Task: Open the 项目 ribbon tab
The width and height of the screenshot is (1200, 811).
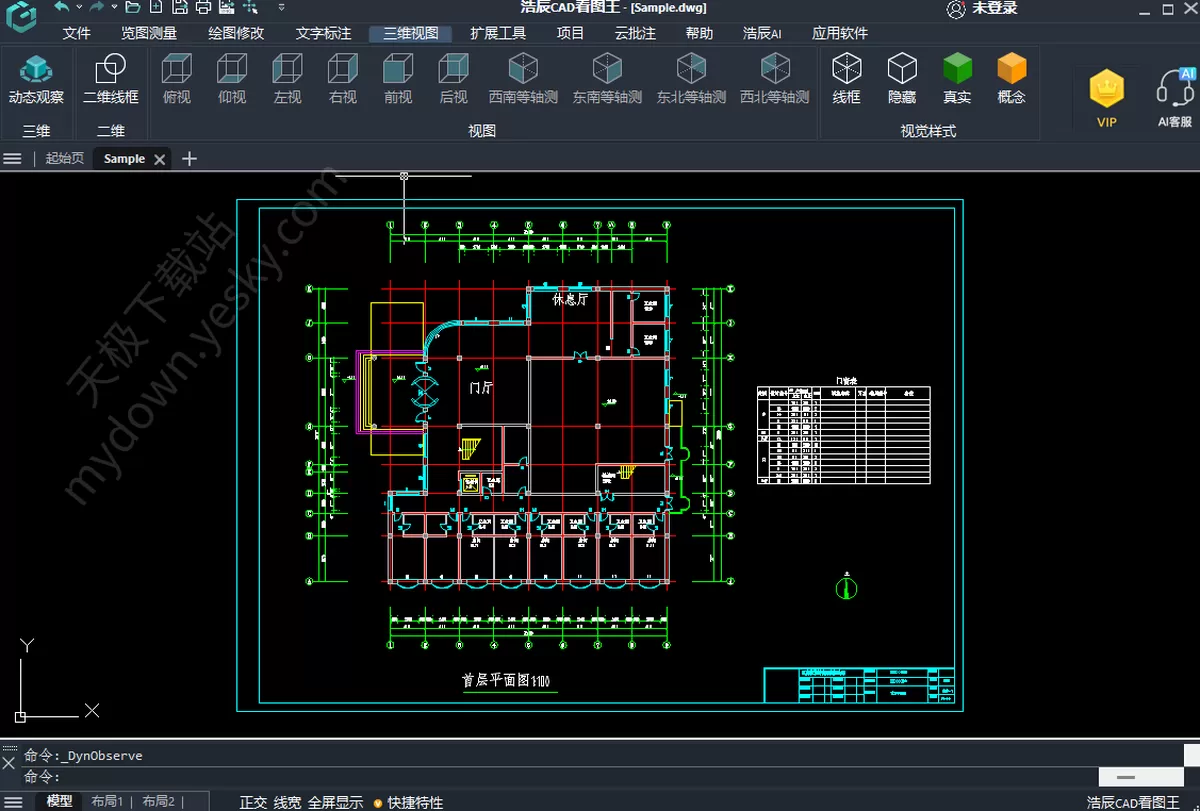Action: [570, 33]
